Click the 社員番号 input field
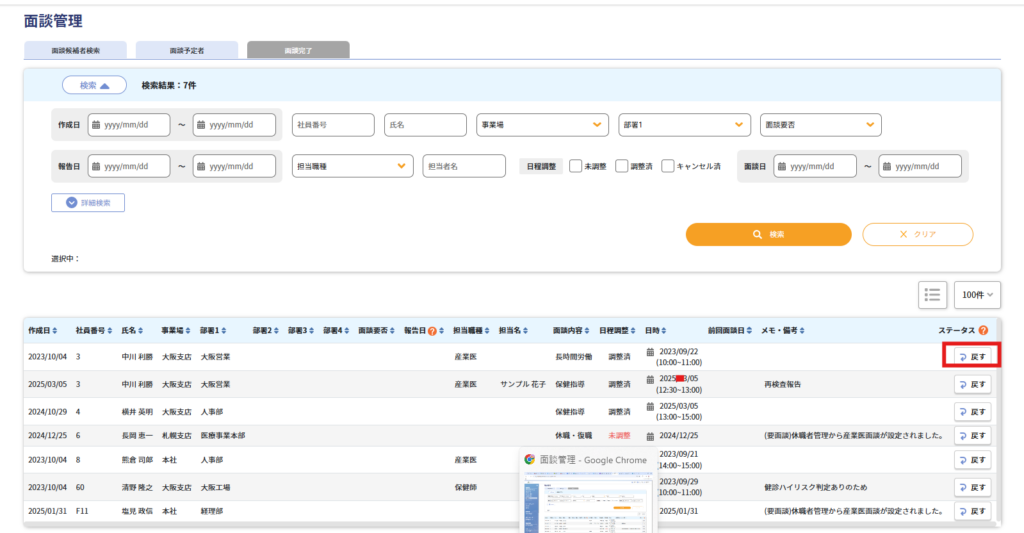This screenshot has height=533, width=1024. point(333,125)
